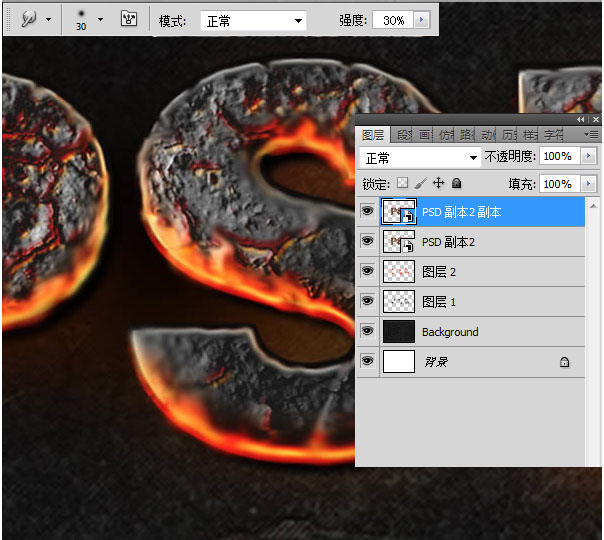
Task: Collapse panel using double-arrow icon
Action: 582,119
